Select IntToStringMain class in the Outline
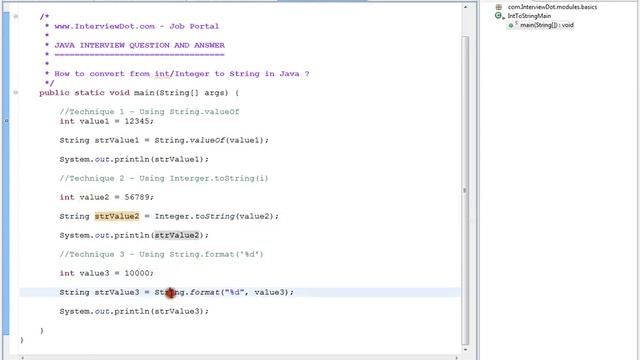640x360 pixels. coord(529,16)
